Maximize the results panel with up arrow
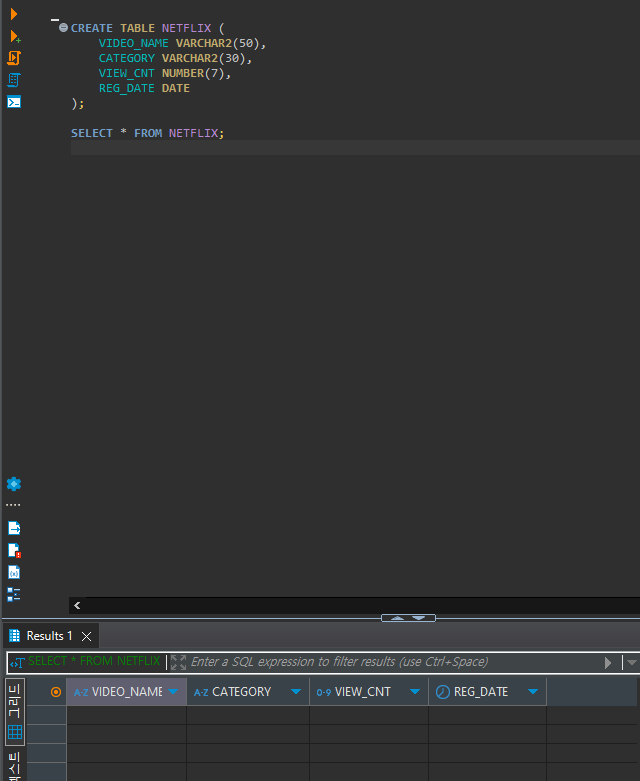This screenshot has width=640, height=781. pyautogui.click(x=397, y=618)
